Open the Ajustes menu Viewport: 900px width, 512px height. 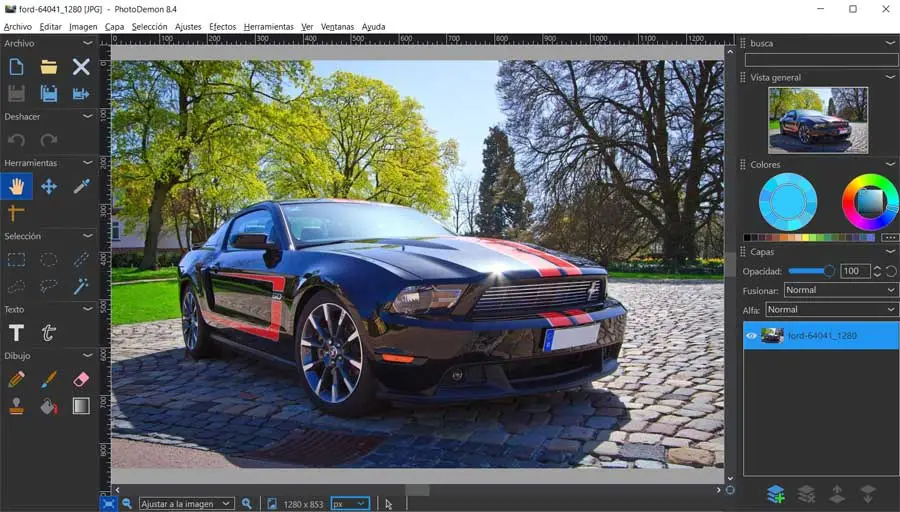pyautogui.click(x=187, y=27)
